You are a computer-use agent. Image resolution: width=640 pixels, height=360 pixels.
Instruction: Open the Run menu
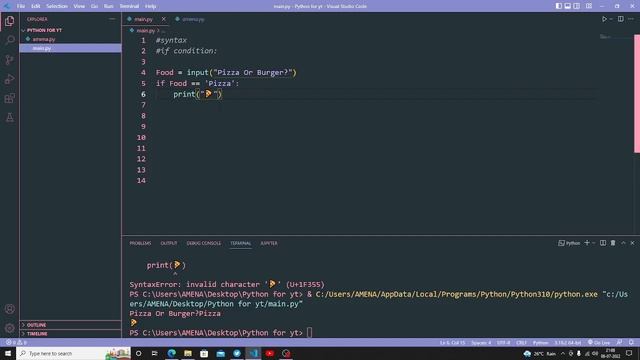point(109,6)
